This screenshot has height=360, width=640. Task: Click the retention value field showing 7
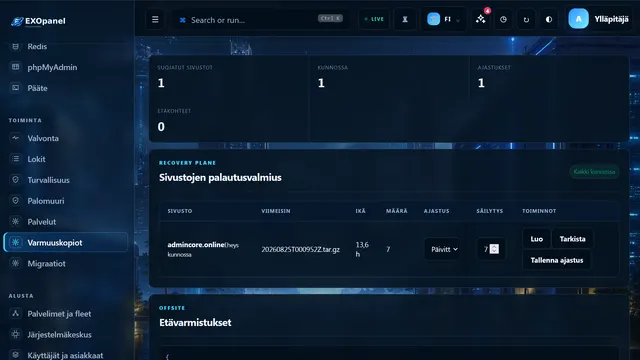click(x=491, y=249)
